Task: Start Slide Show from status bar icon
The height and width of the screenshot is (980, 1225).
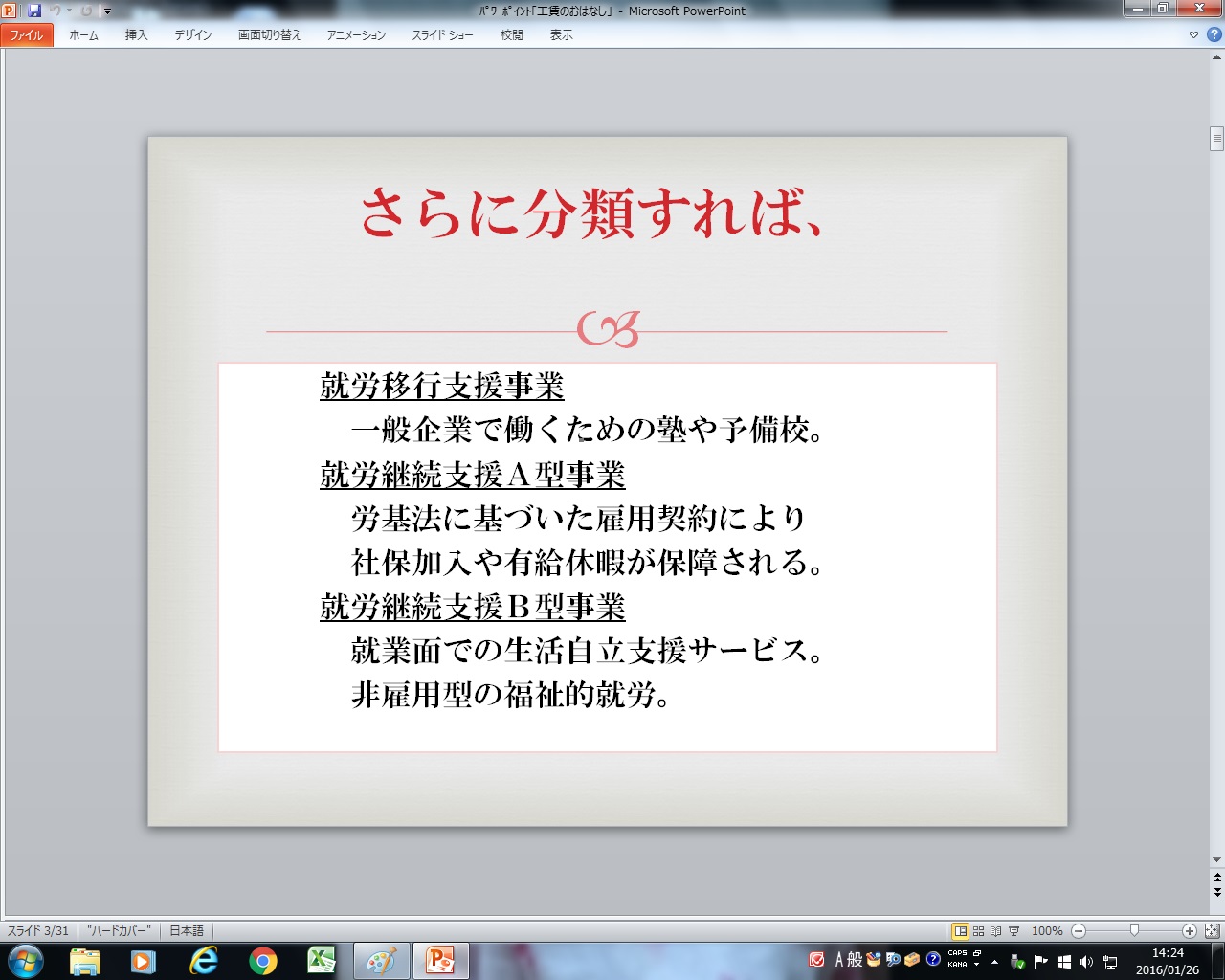Action: point(1013,931)
